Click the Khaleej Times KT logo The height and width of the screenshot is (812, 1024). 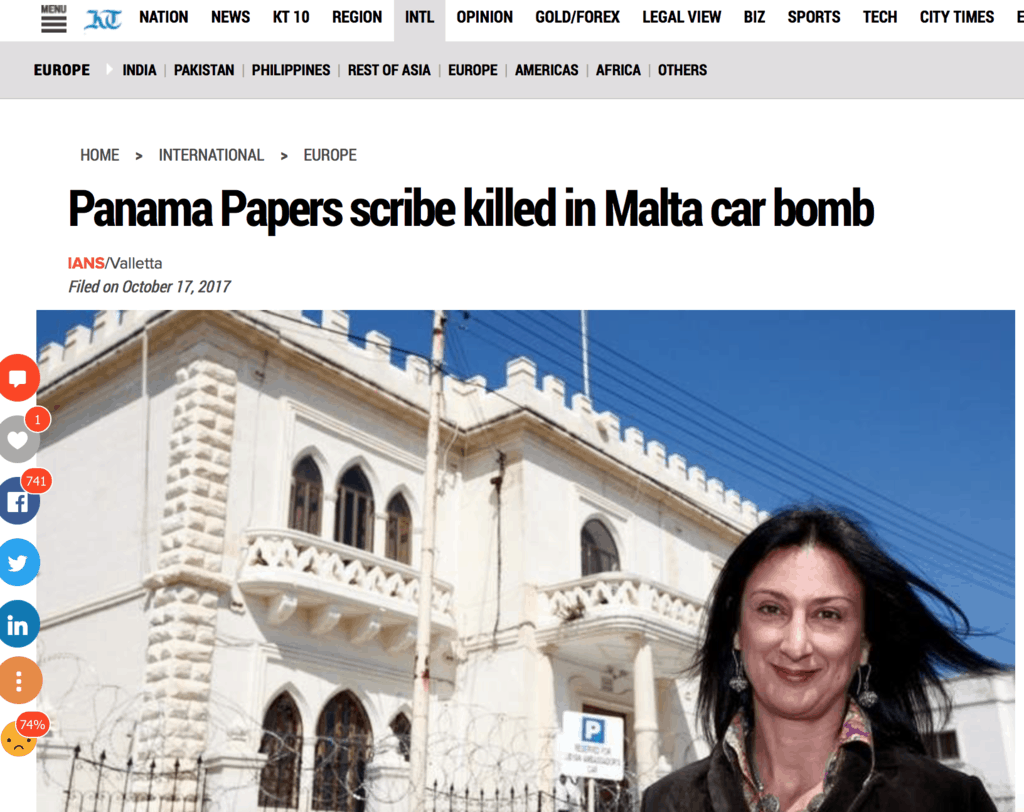point(103,20)
